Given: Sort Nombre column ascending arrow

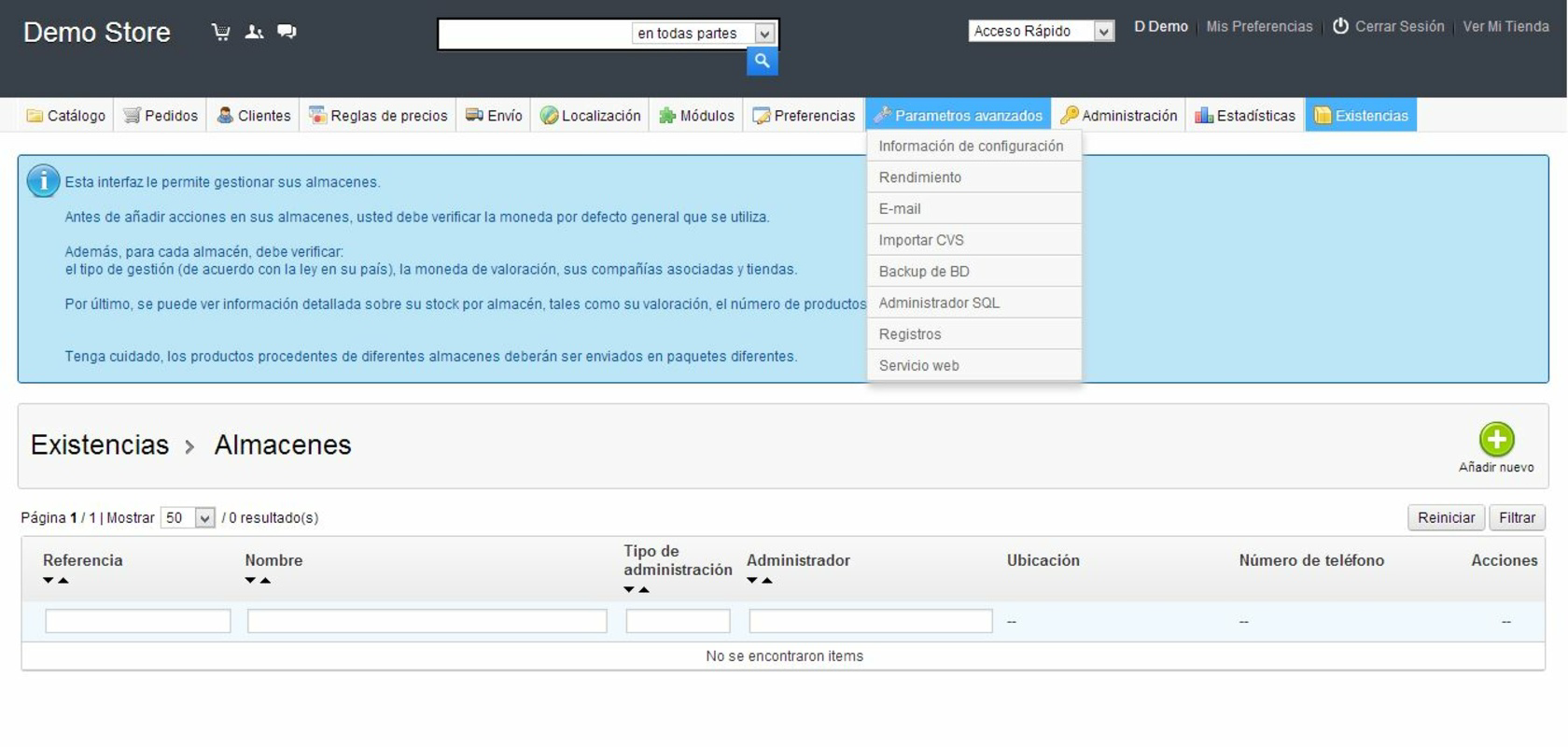Looking at the screenshot, I should coord(265,581).
